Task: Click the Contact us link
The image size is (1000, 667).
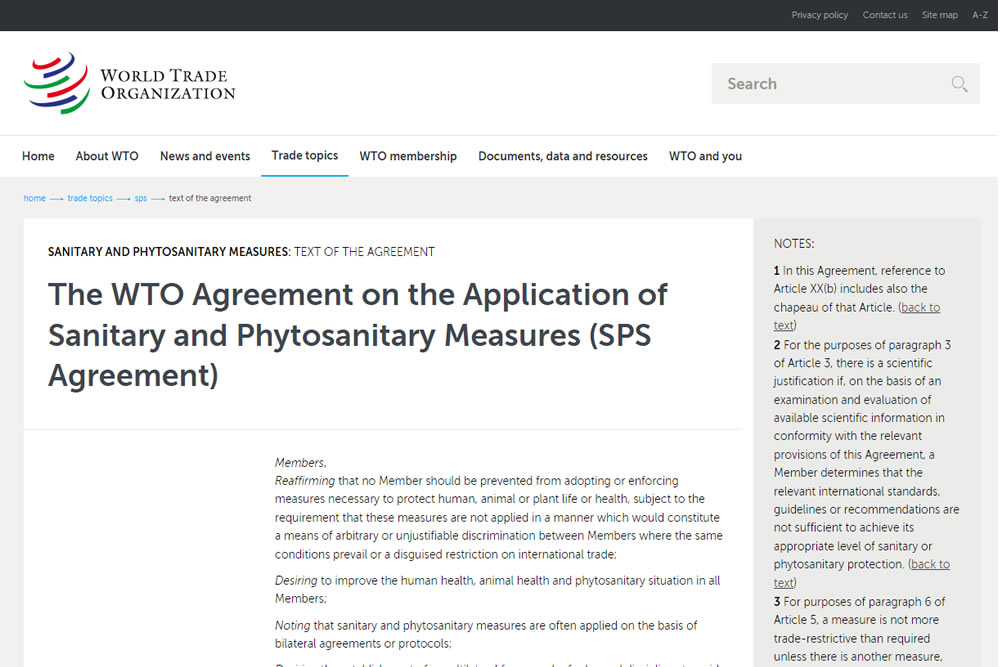Action: [x=885, y=15]
